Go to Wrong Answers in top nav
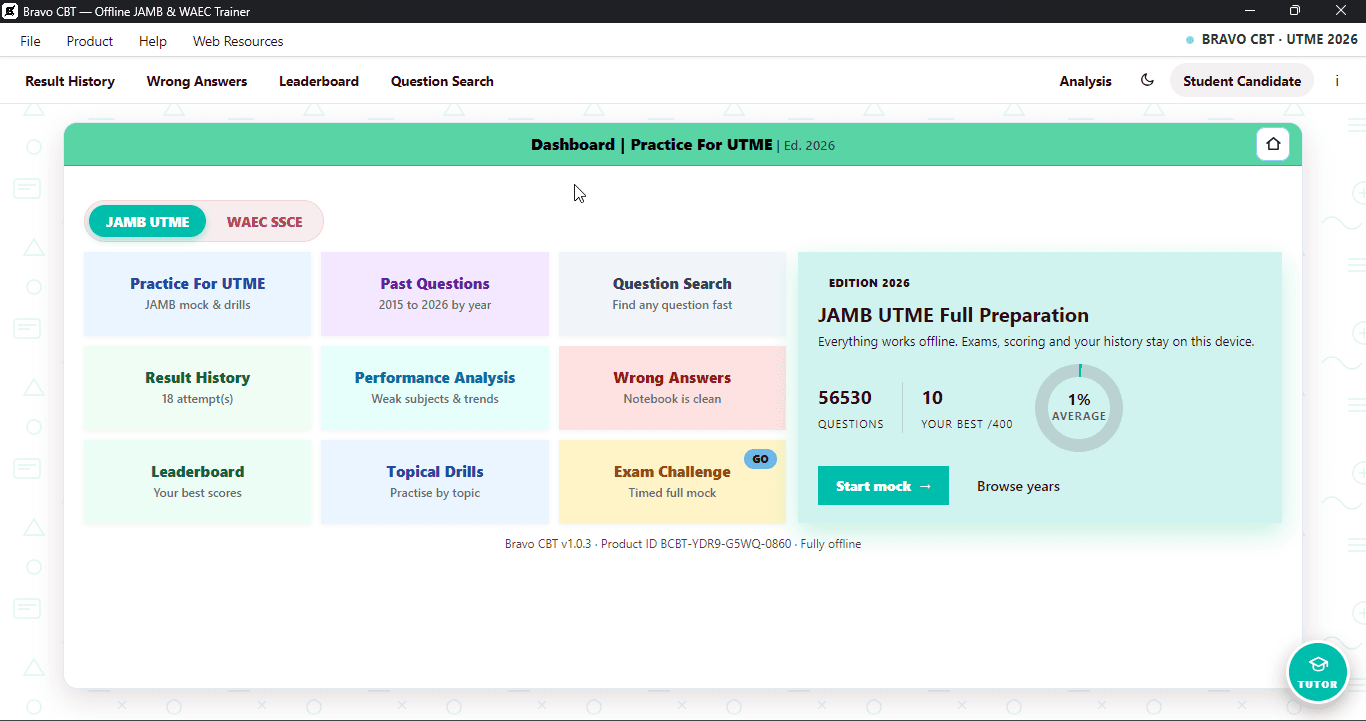The image size is (1366, 721). click(x=197, y=81)
